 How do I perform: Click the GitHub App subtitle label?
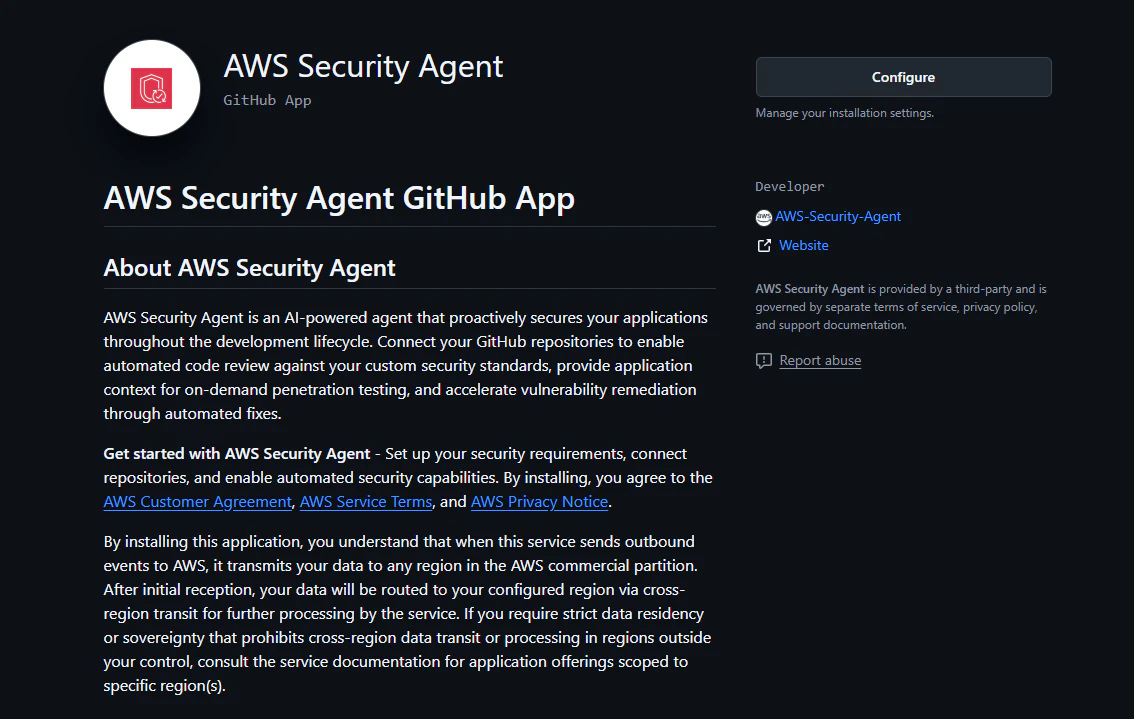[267, 101]
